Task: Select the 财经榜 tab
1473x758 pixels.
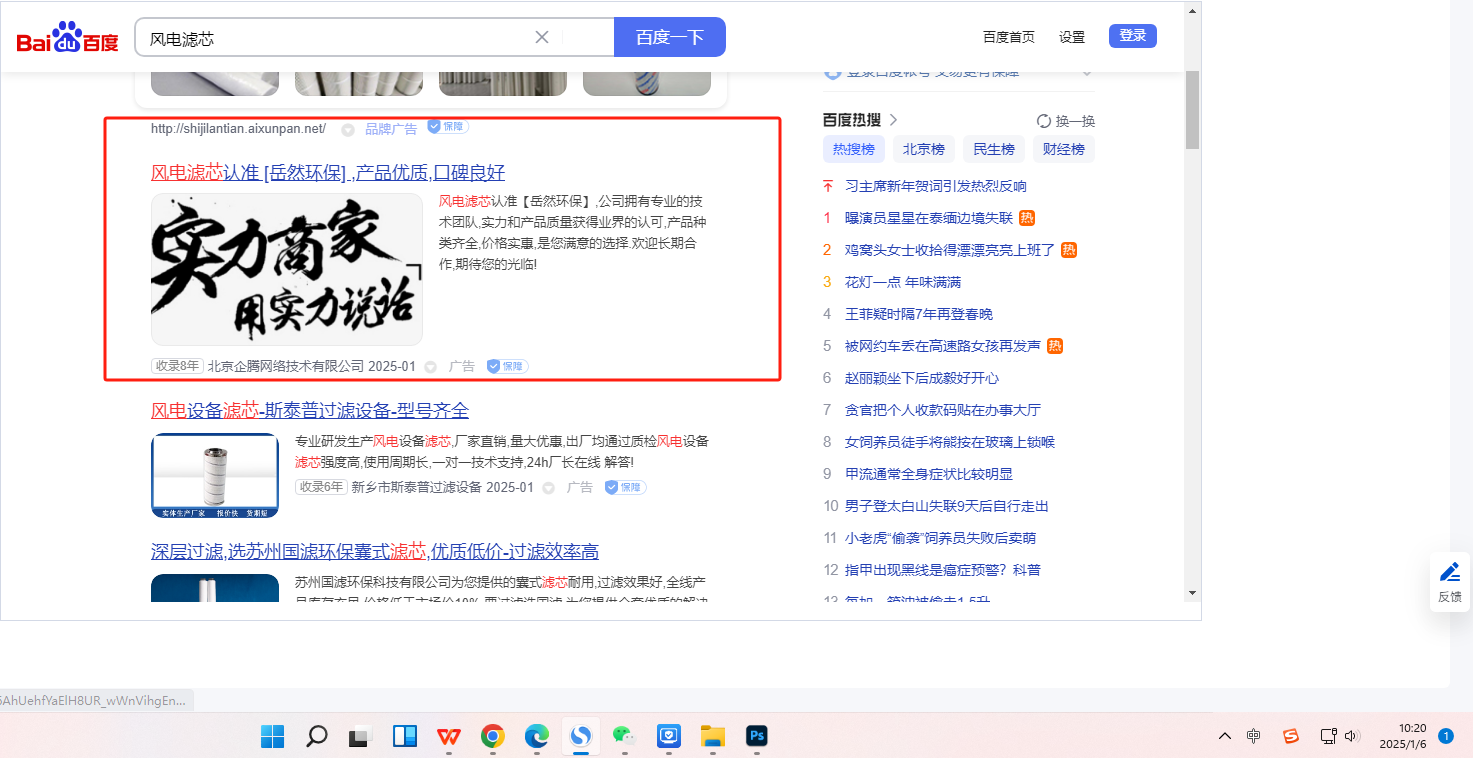Action: tap(1063, 149)
